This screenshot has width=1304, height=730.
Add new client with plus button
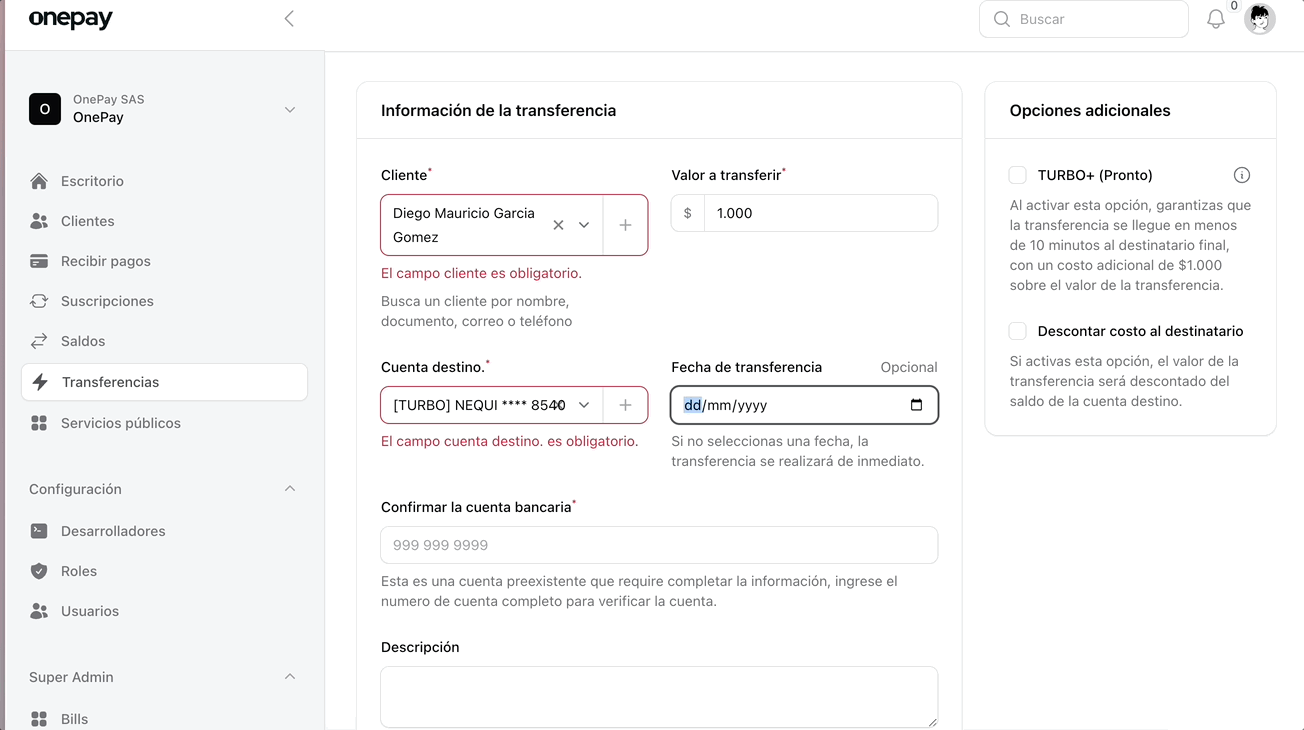[x=625, y=225]
